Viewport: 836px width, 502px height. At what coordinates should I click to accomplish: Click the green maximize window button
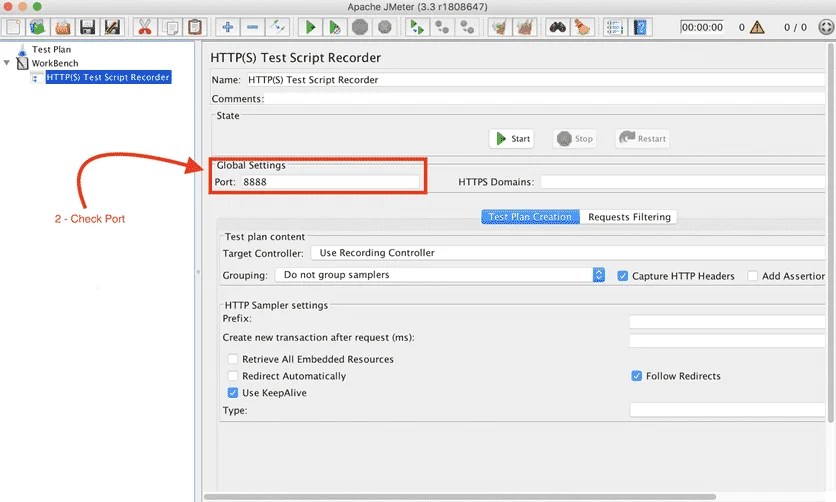pos(37,6)
